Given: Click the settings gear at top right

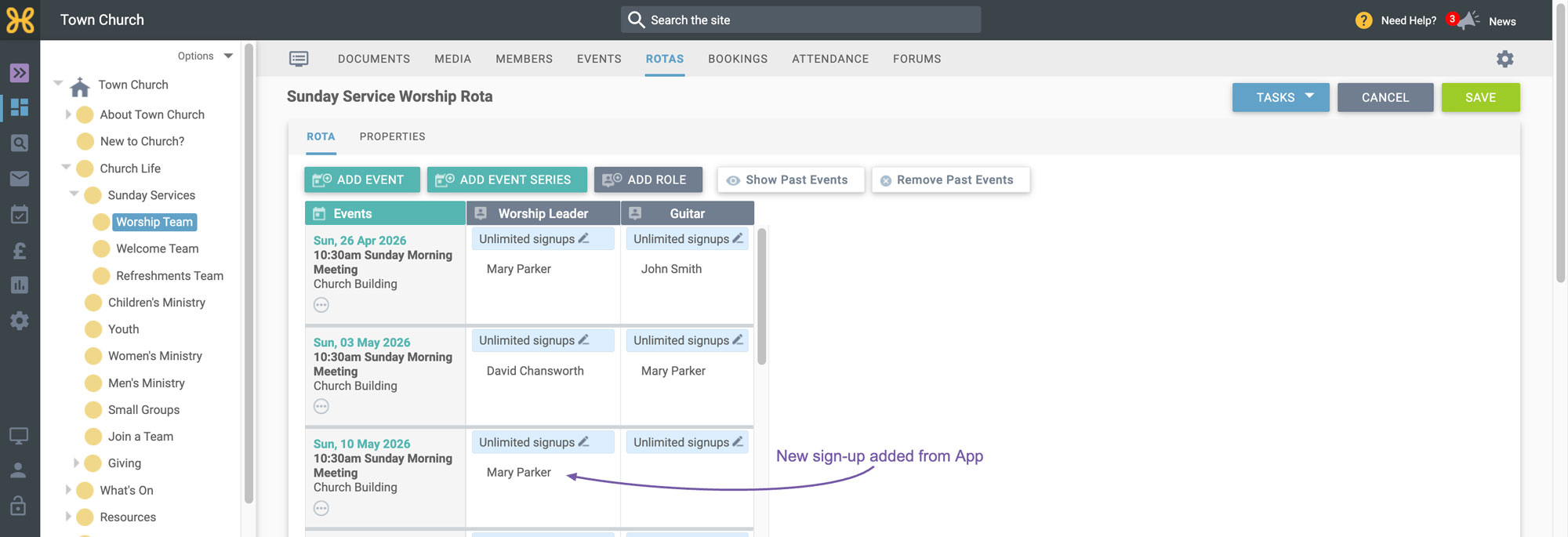Looking at the screenshot, I should tap(1504, 59).
